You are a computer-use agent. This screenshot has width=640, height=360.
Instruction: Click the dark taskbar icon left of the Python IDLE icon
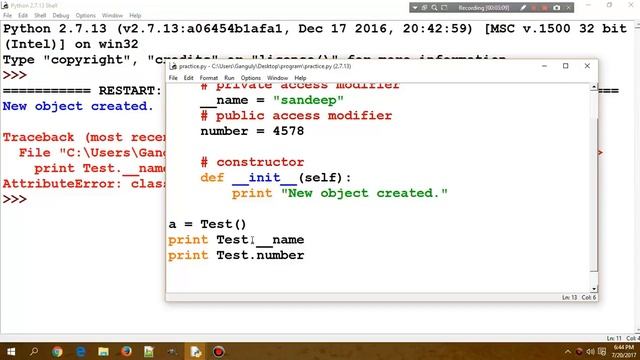(x=172, y=351)
